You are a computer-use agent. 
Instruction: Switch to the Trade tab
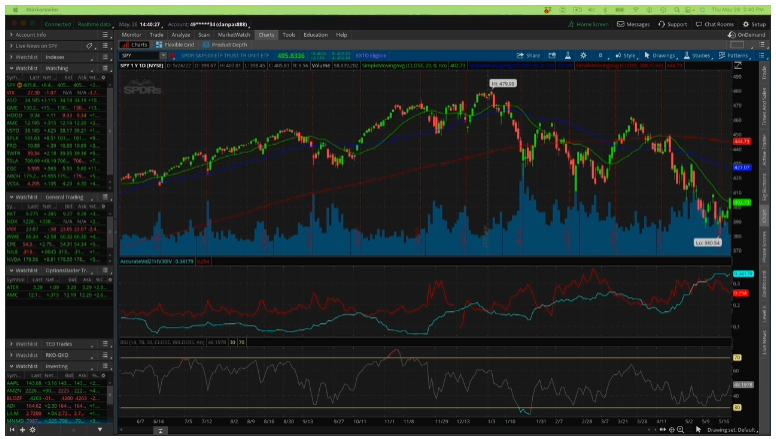tap(156, 35)
